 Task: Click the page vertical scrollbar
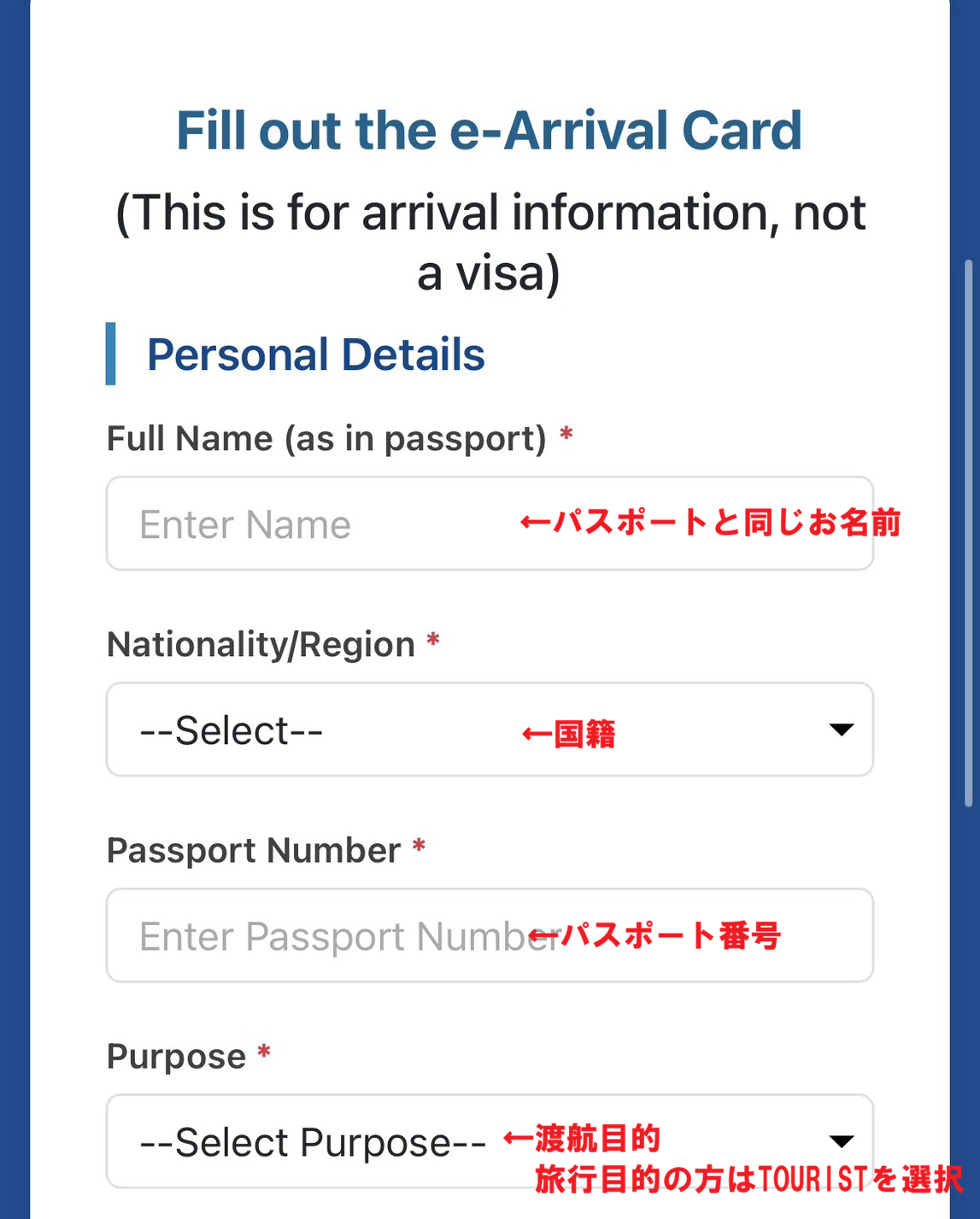coord(968,533)
